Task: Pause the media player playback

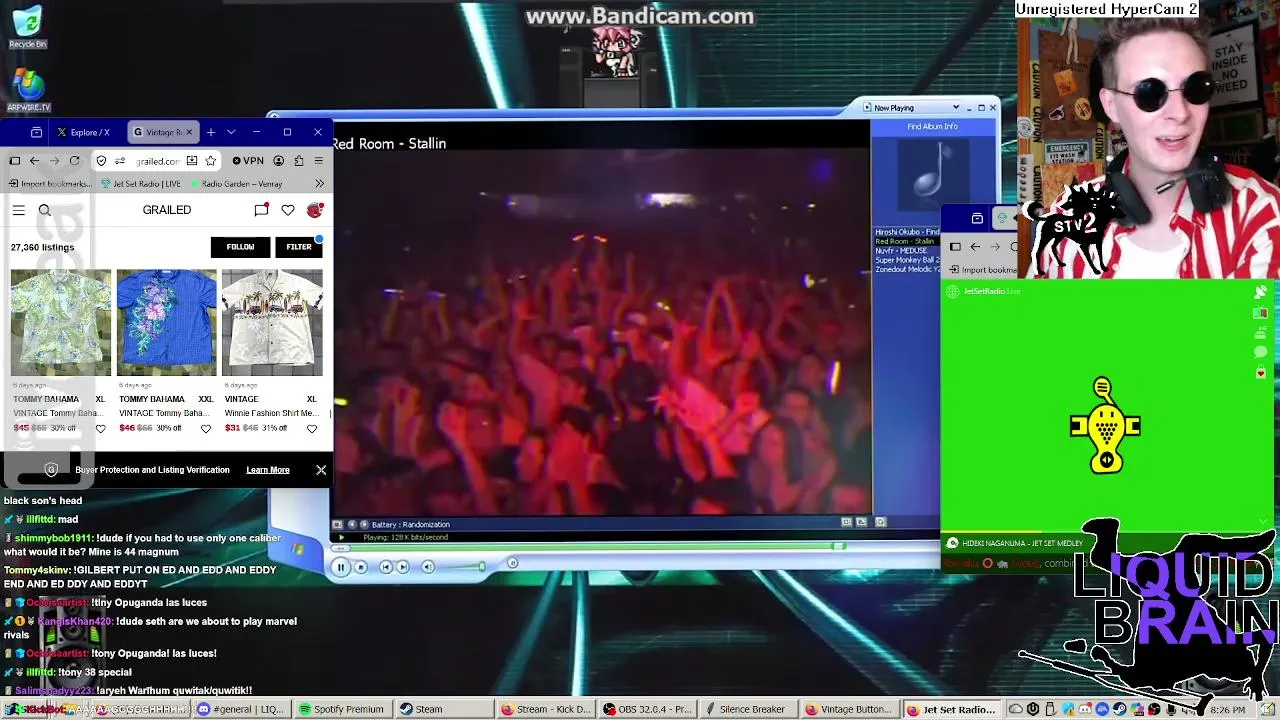Action: coord(340,567)
